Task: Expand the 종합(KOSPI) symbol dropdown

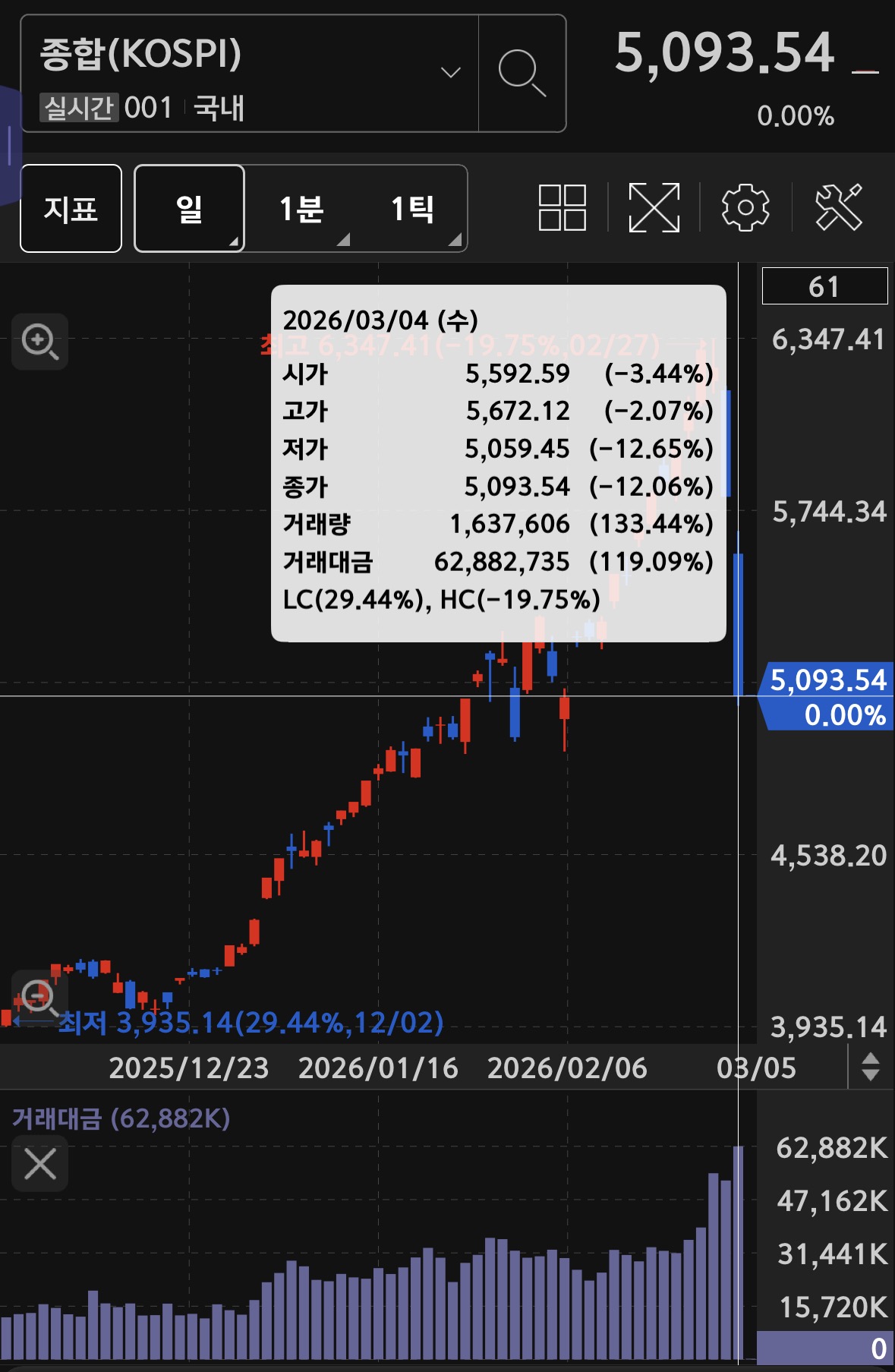Action: pyautogui.click(x=451, y=73)
